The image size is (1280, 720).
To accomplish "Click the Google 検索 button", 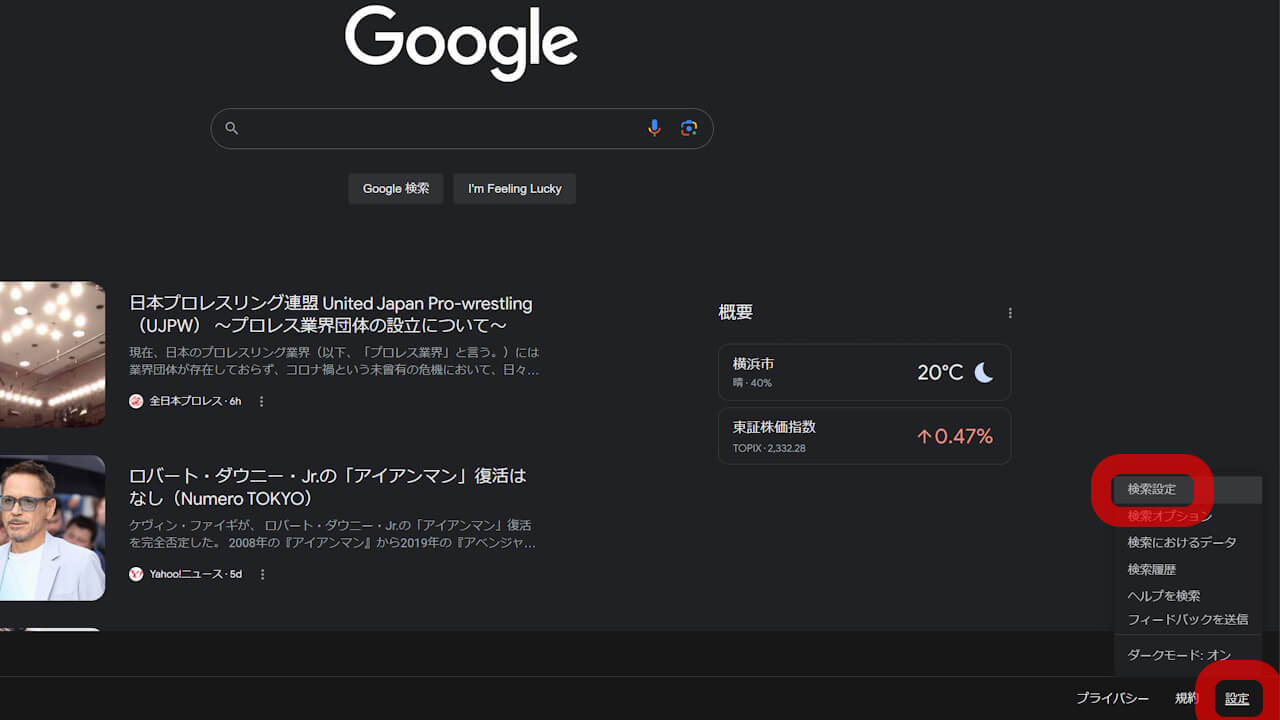I will coord(395,188).
